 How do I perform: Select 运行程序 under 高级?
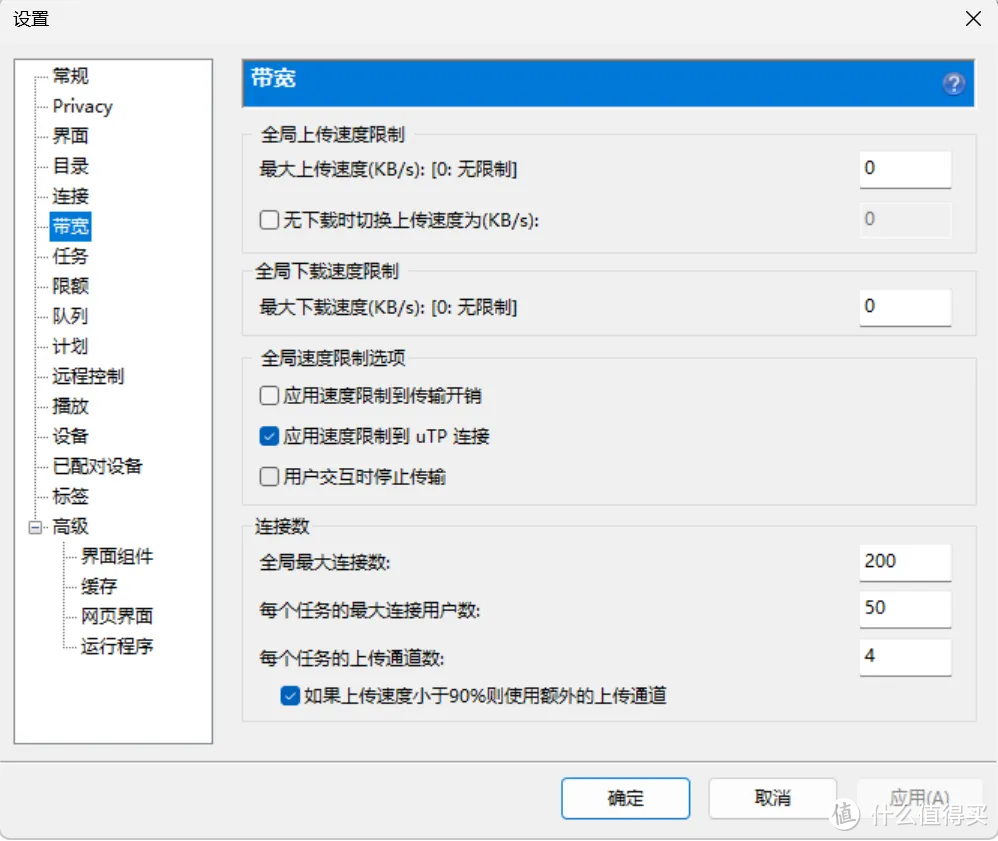[117, 646]
